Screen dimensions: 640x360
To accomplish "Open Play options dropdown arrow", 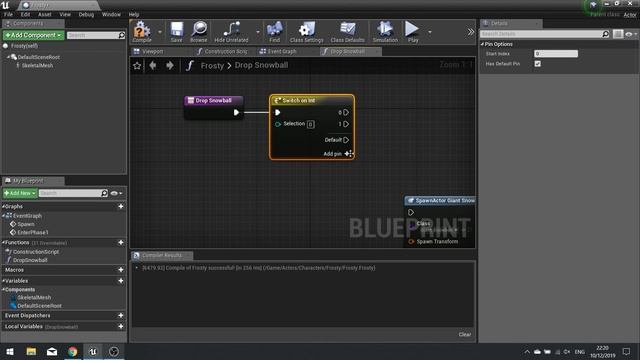I will click(429, 32).
